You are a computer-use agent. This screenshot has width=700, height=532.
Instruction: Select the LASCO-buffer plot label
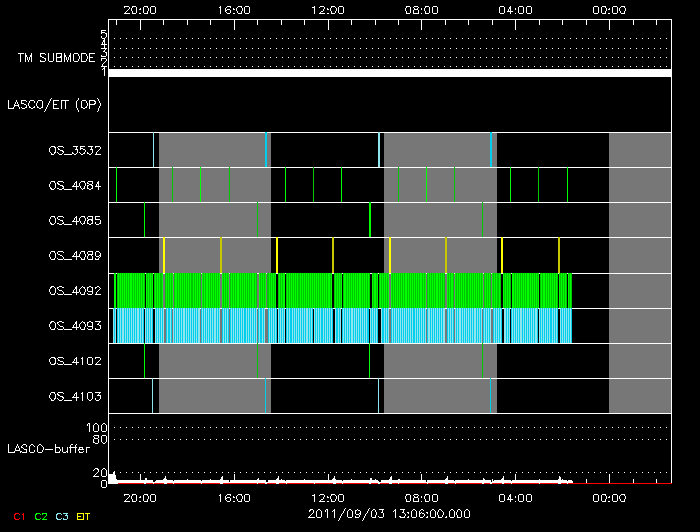pyautogui.click(x=49, y=449)
